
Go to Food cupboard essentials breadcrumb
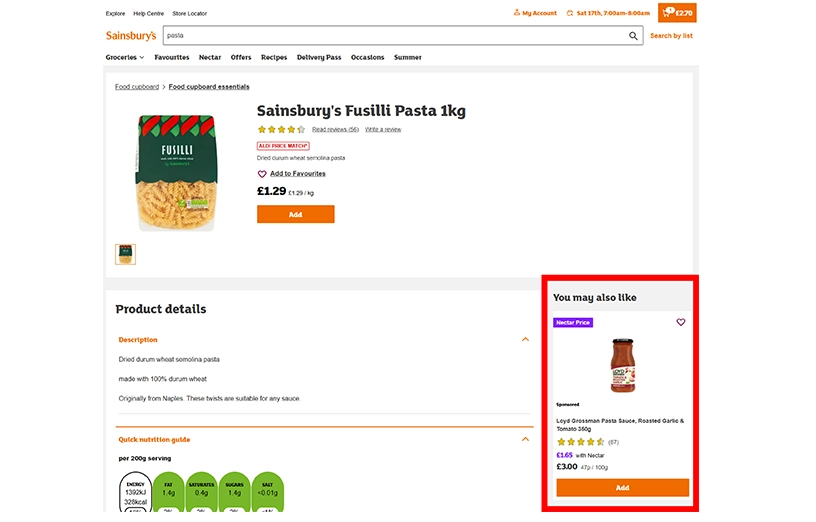[209, 87]
